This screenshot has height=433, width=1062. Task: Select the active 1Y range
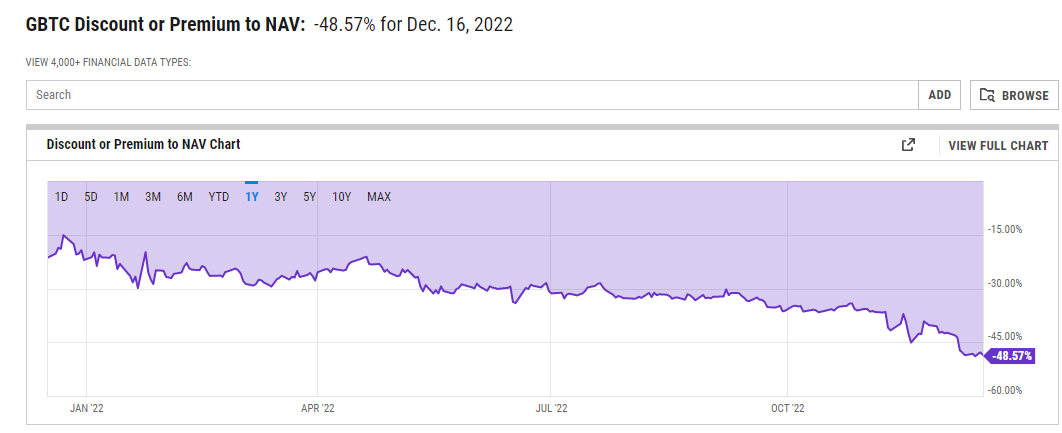pos(252,197)
